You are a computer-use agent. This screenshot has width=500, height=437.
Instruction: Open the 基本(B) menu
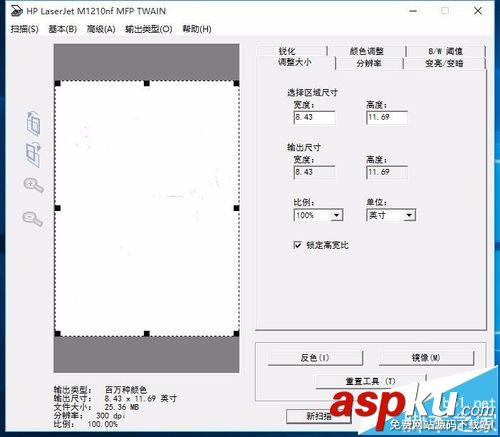coord(63,29)
